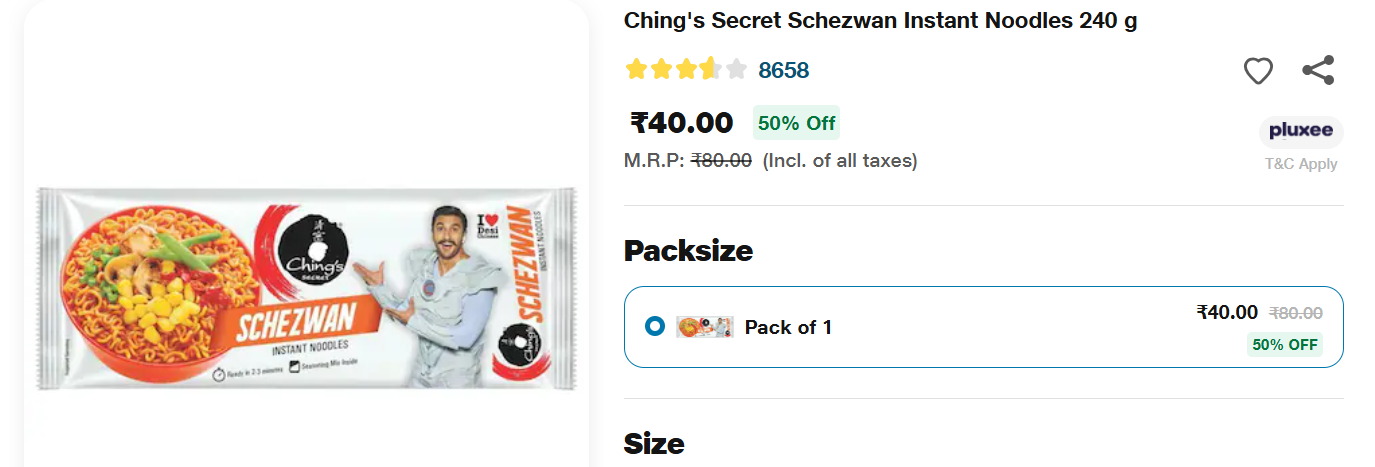This screenshot has height=467, width=1375.
Task: Click the pluxee badge
Action: 1300,131
